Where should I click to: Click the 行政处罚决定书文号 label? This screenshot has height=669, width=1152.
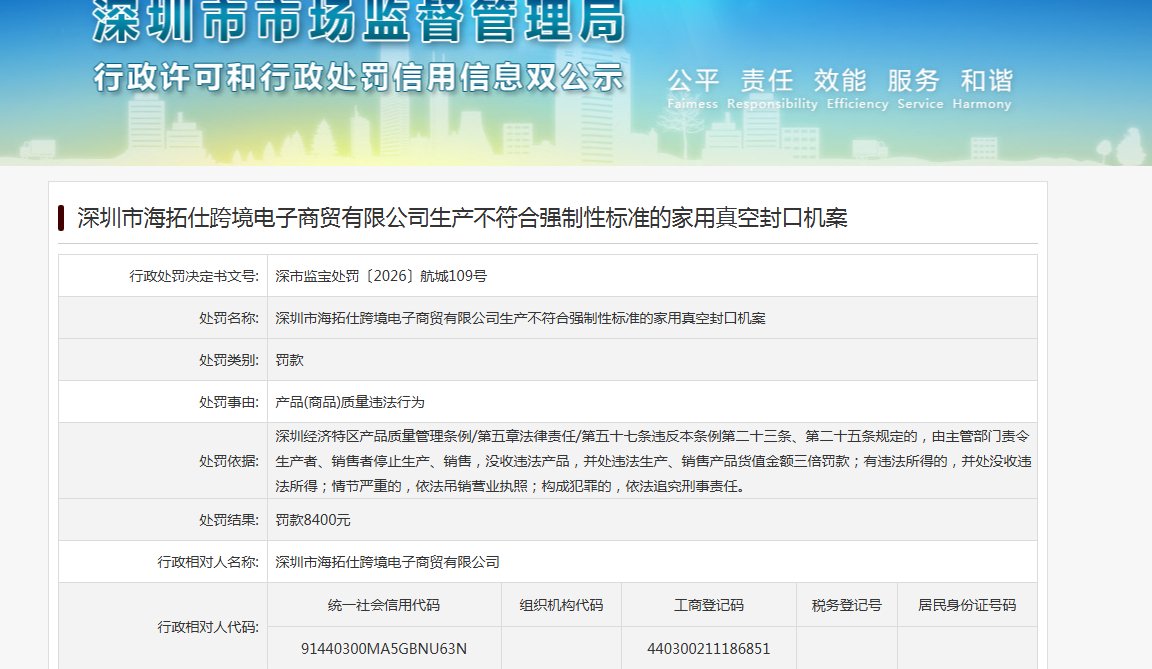coord(194,276)
